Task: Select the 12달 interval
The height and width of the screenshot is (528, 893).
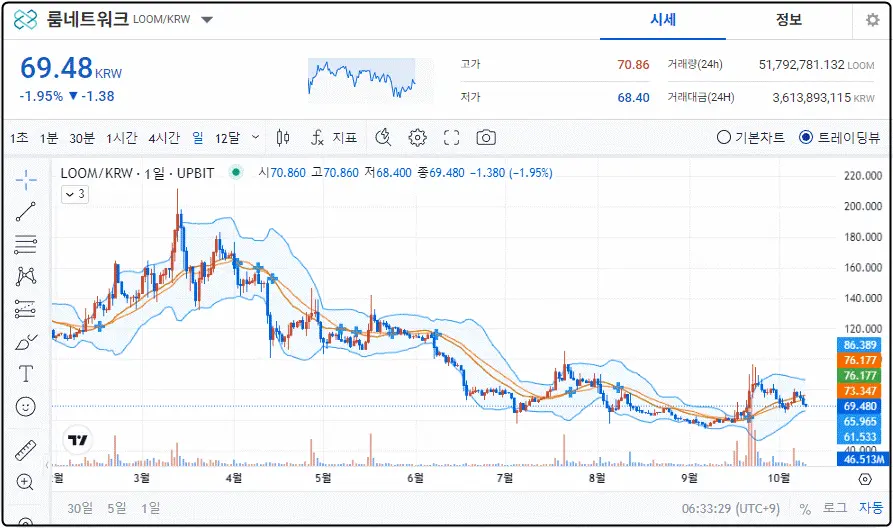Action: (x=228, y=138)
